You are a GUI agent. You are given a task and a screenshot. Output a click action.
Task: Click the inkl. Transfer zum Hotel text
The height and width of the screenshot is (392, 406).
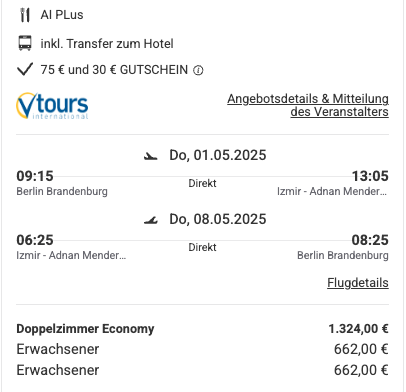[107, 44]
